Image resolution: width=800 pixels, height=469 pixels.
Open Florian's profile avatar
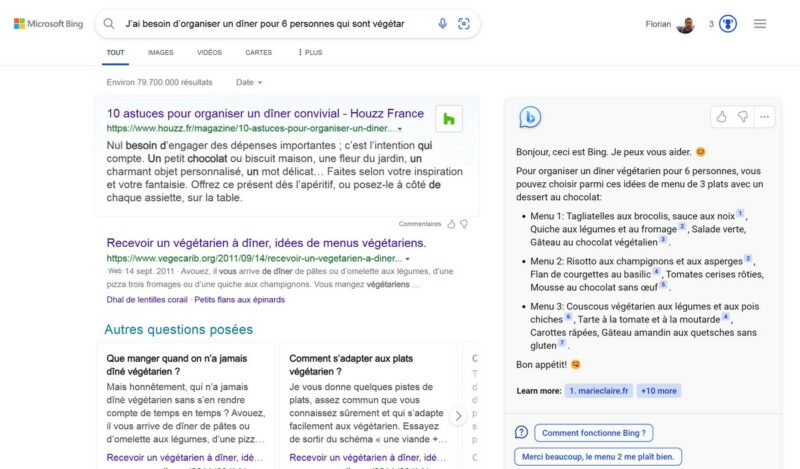(686, 24)
